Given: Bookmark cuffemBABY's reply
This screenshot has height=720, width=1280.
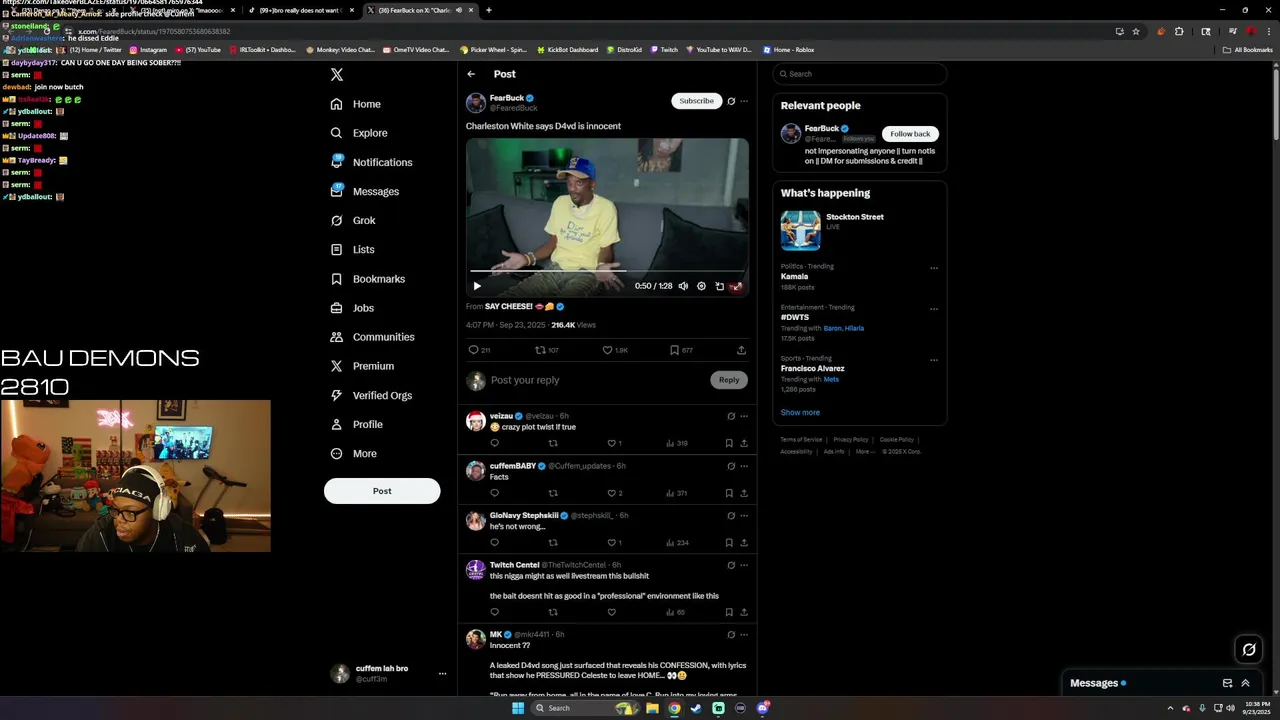Looking at the screenshot, I should pyautogui.click(x=729, y=493).
